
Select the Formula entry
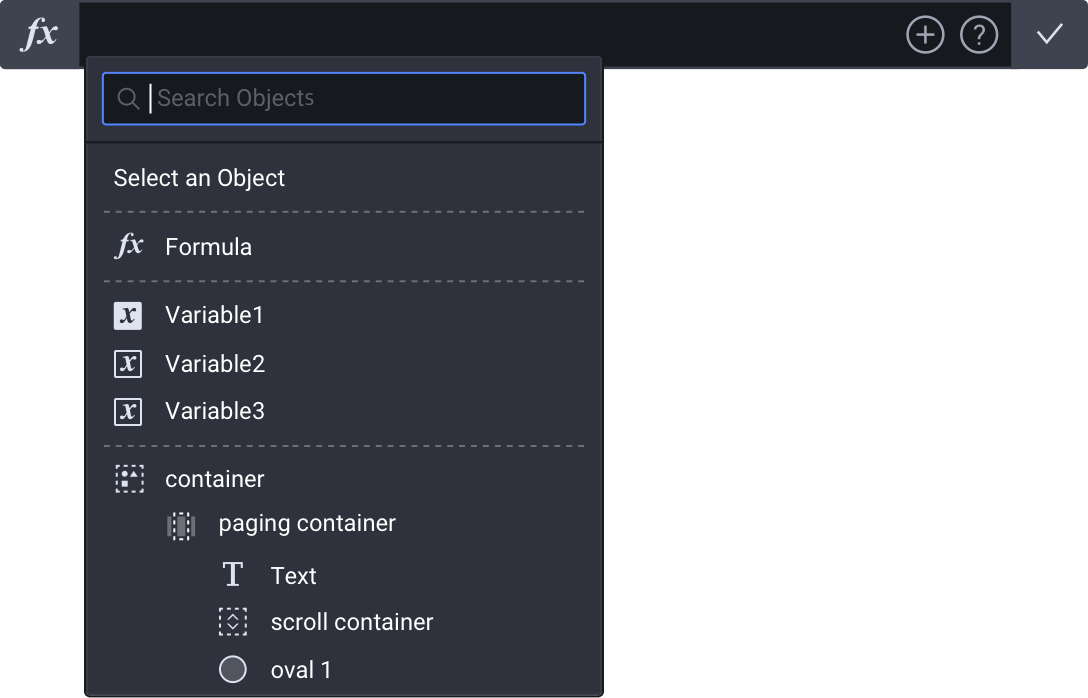pos(208,247)
